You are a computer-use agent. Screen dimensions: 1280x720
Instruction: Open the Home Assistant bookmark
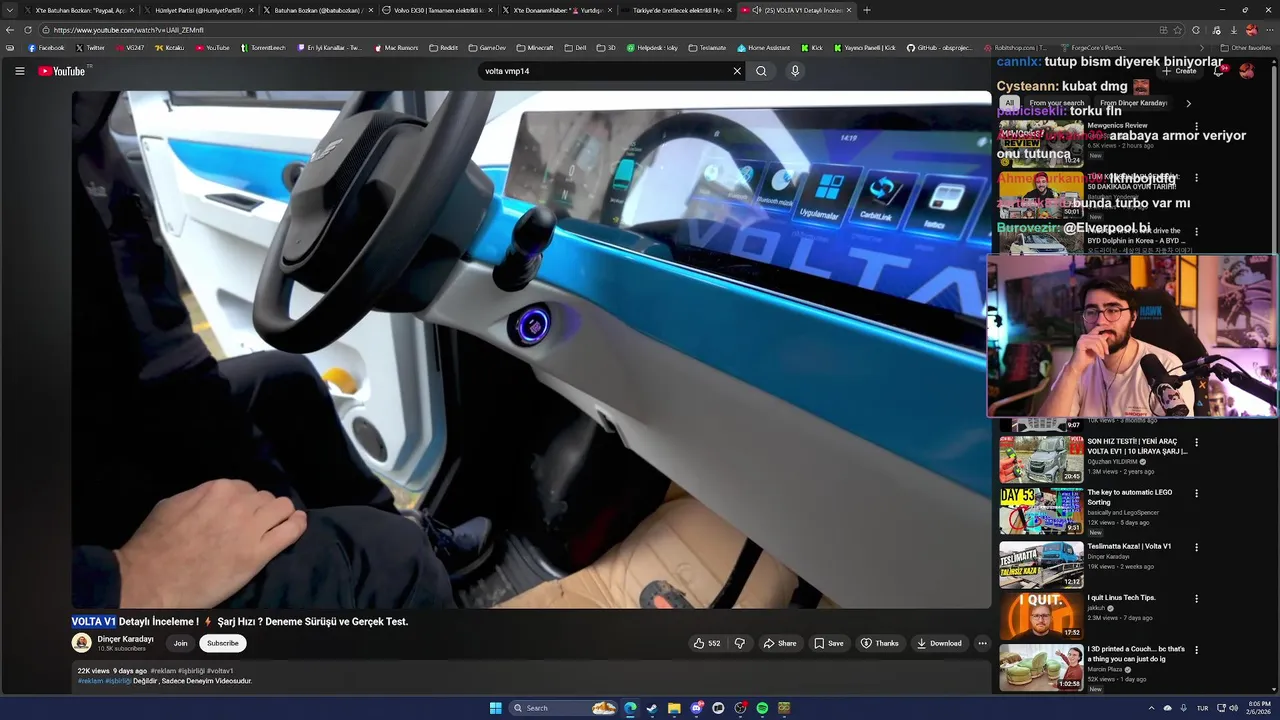click(763, 47)
